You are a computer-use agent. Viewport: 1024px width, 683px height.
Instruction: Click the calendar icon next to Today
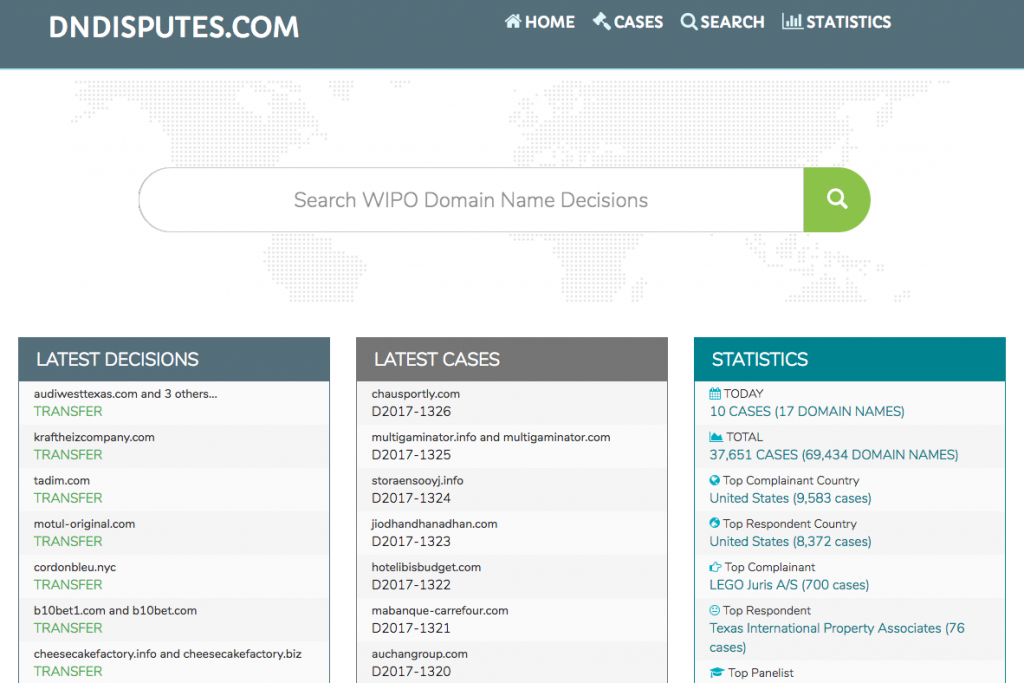click(x=715, y=394)
